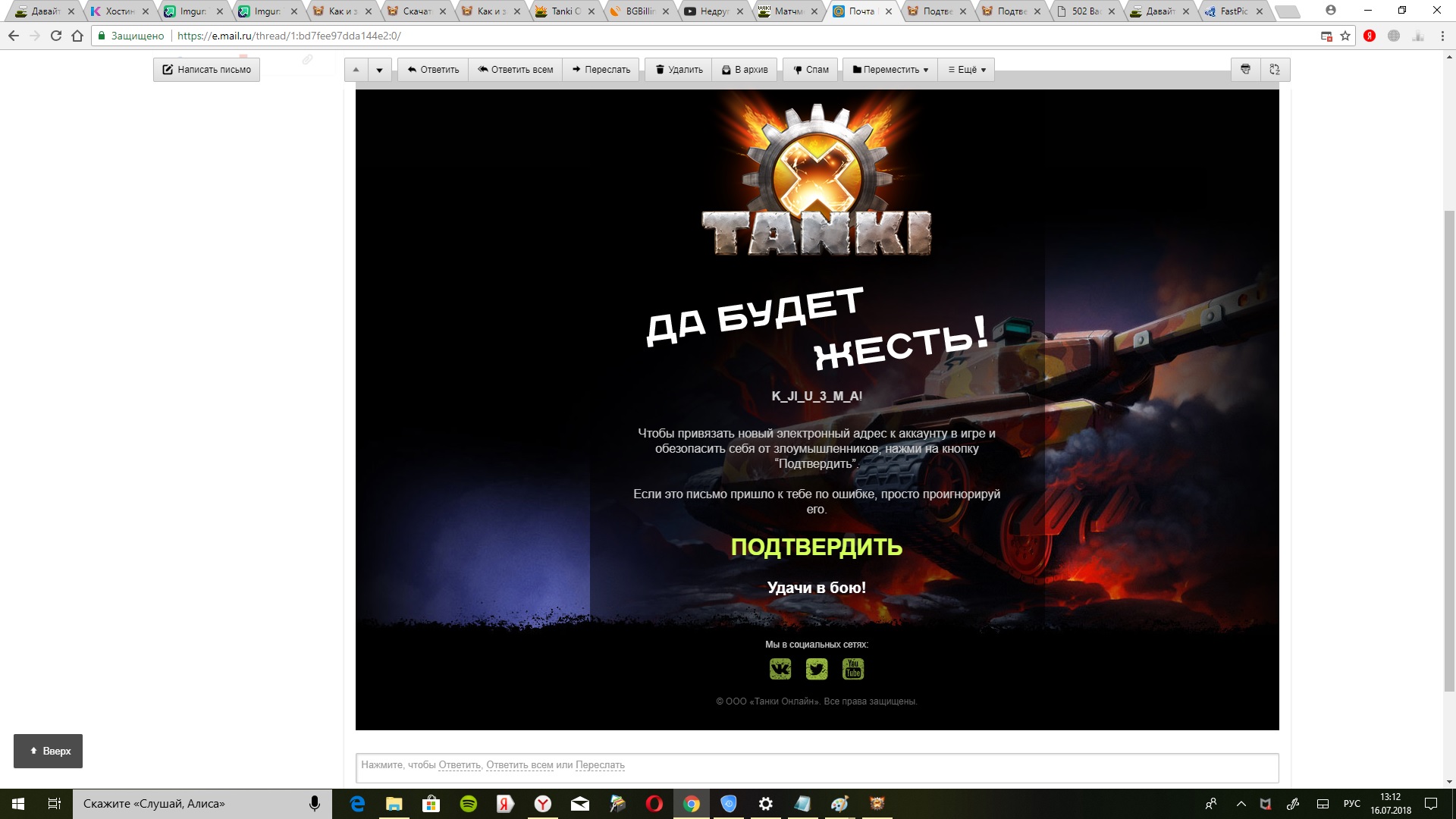Click the print email icon
The width and height of the screenshot is (1456, 819).
pyautogui.click(x=1245, y=70)
